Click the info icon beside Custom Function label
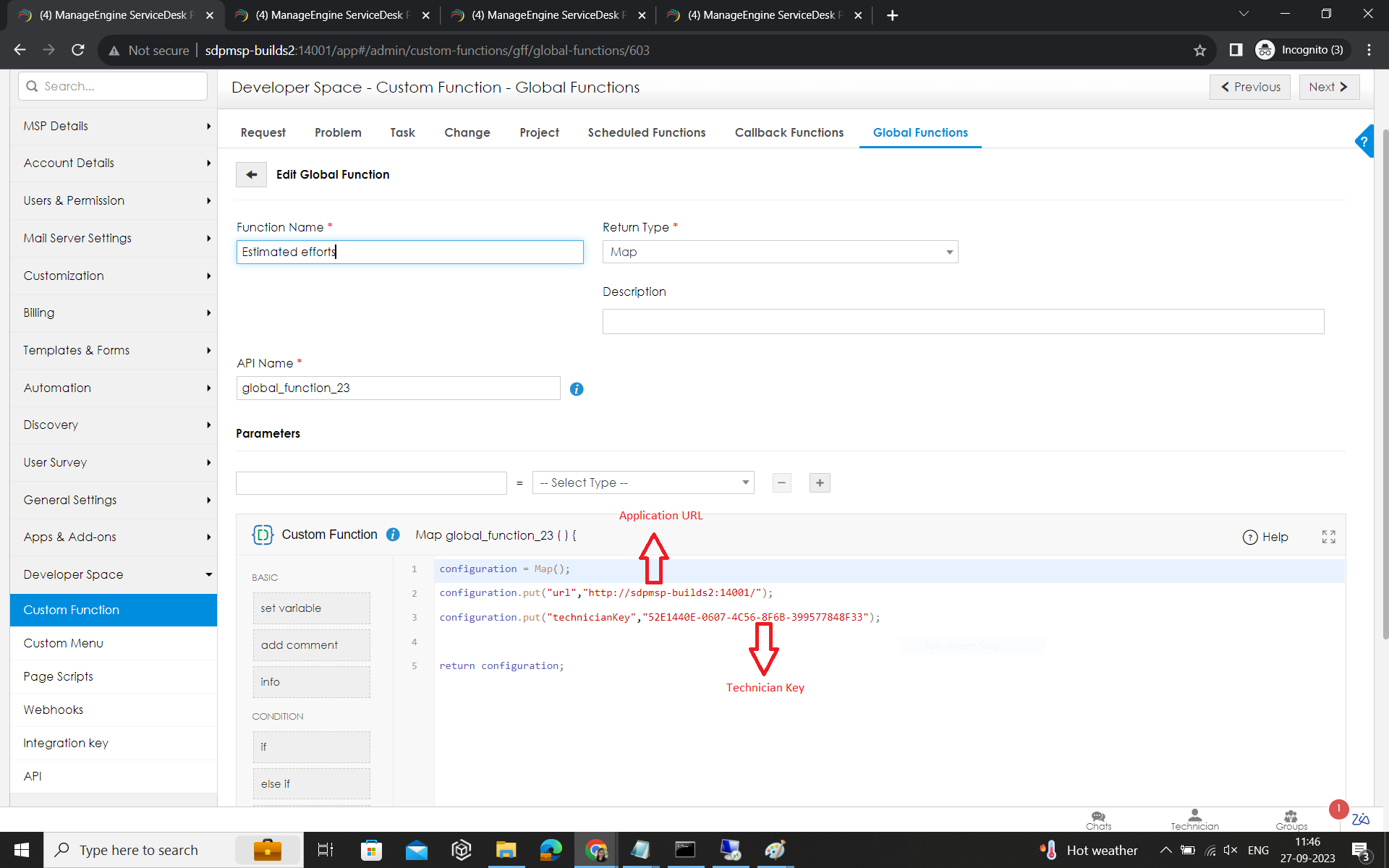 pos(393,535)
